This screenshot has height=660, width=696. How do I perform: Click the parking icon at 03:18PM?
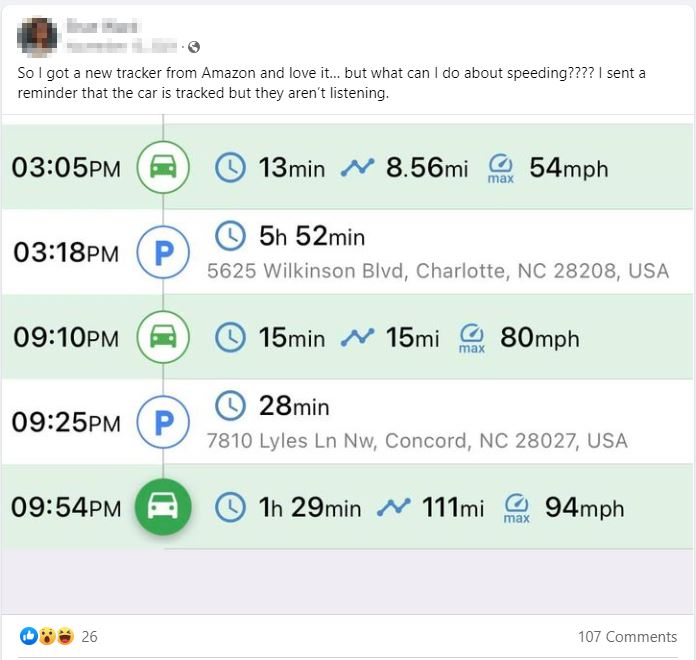[x=162, y=253]
